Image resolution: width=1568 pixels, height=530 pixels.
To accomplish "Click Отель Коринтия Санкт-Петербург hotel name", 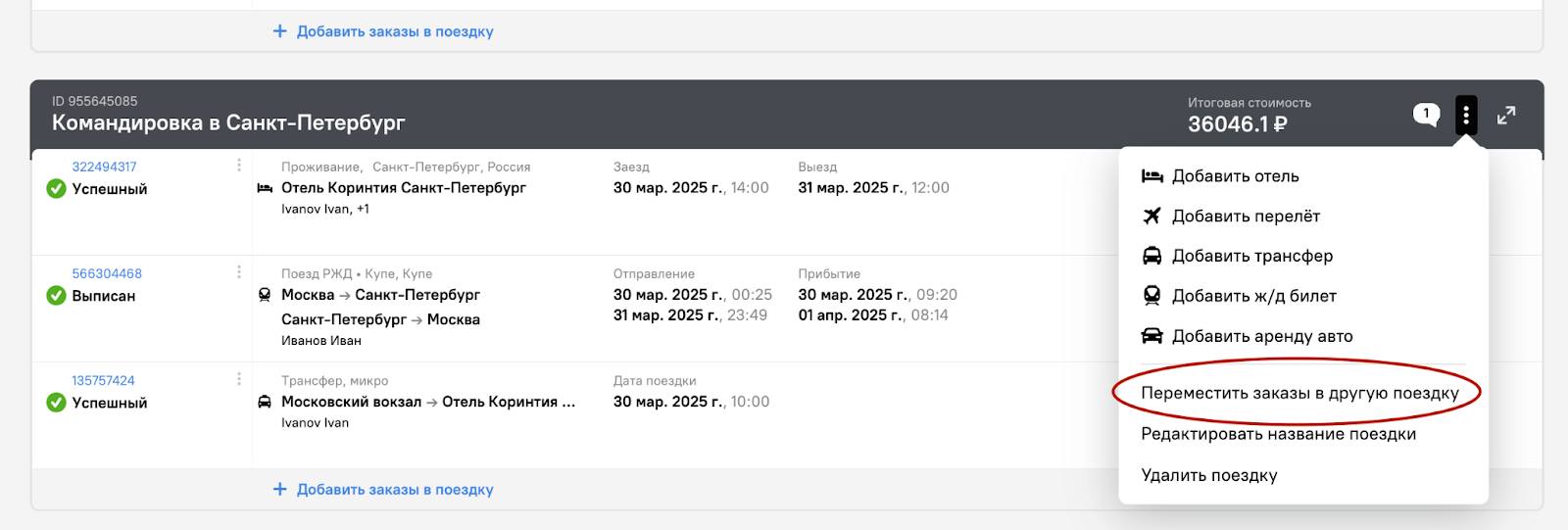I will tap(404, 187).
